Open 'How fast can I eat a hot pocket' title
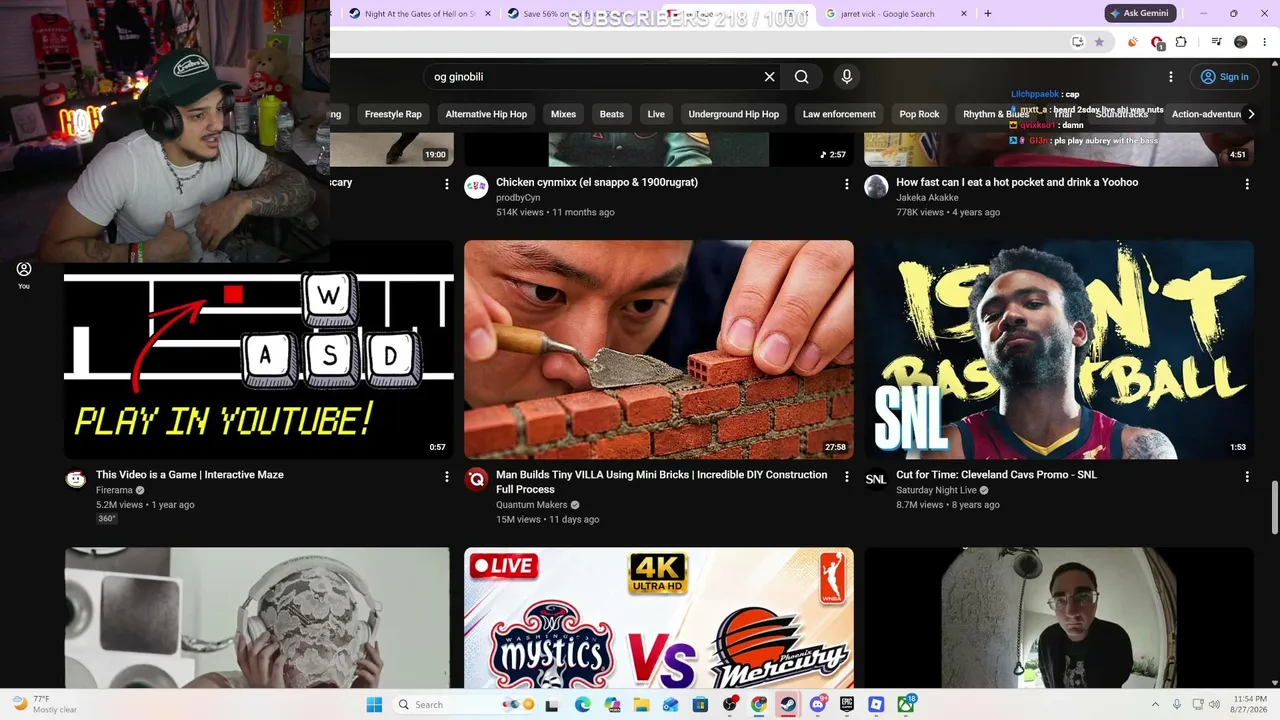Image resolution: width=1280 pixels, height=720 pixels. pyautogui.click(x=1017, y=182)
